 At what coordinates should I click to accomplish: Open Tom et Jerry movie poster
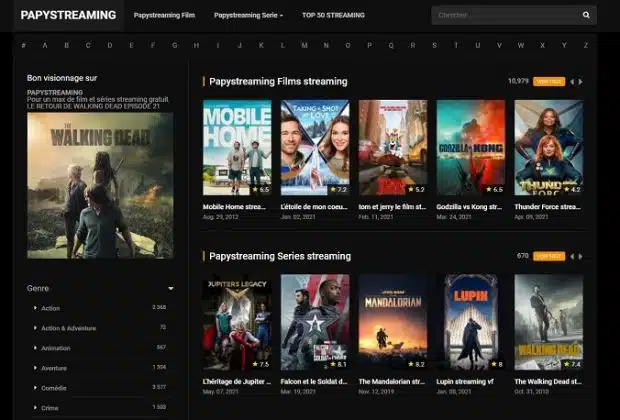coord(393,148)
